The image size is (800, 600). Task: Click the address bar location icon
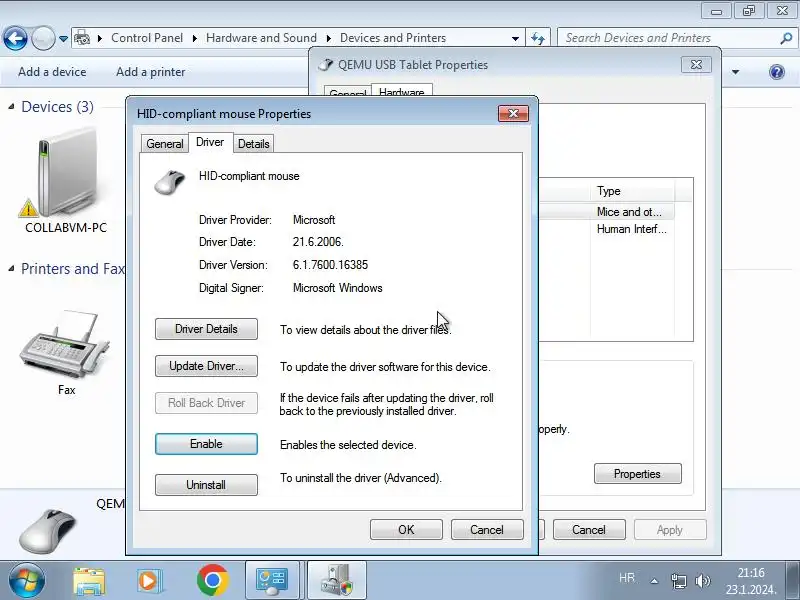tap(82, 38)
